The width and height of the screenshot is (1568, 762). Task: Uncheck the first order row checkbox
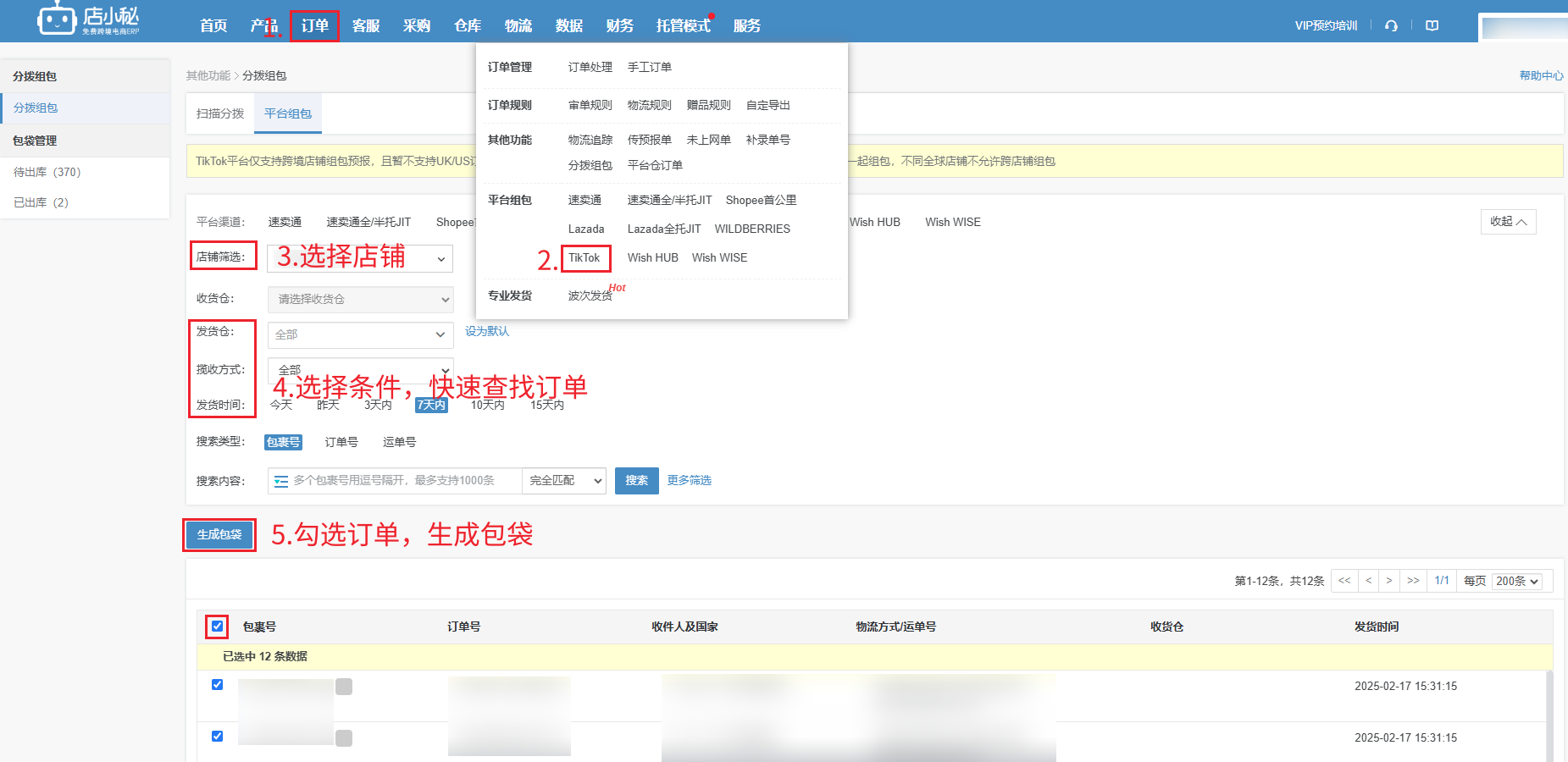click(x=218, y=685)
